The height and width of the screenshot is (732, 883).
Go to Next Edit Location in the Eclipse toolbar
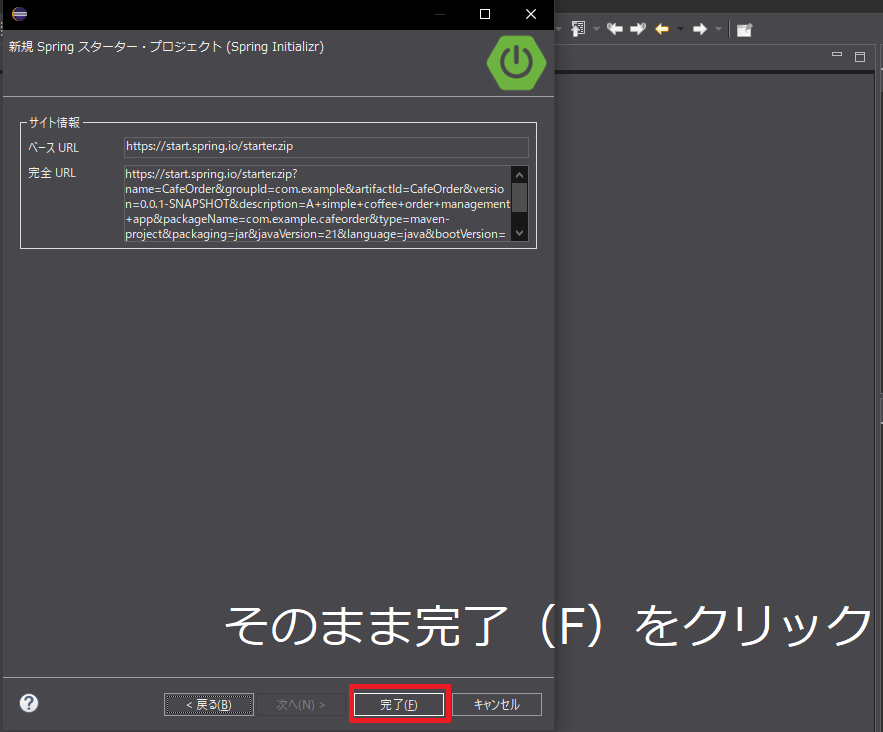pyautogui.click(x=638, y=29)
